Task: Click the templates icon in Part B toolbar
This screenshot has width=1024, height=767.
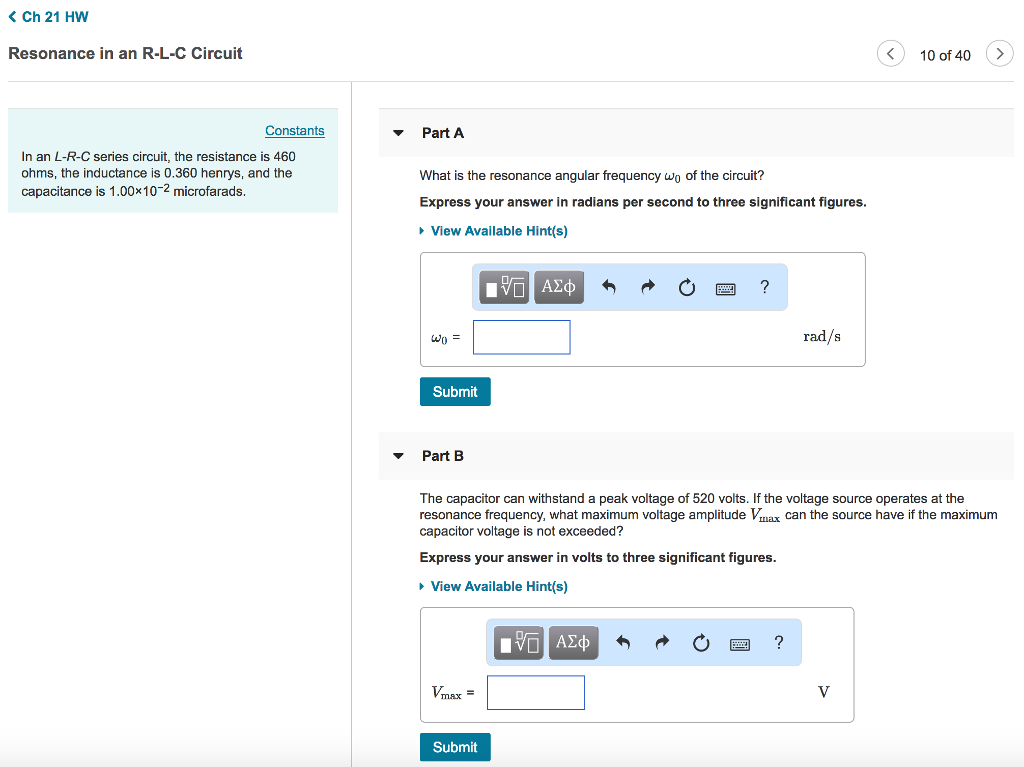Action: pyautogui.click(x=520, y=643)
